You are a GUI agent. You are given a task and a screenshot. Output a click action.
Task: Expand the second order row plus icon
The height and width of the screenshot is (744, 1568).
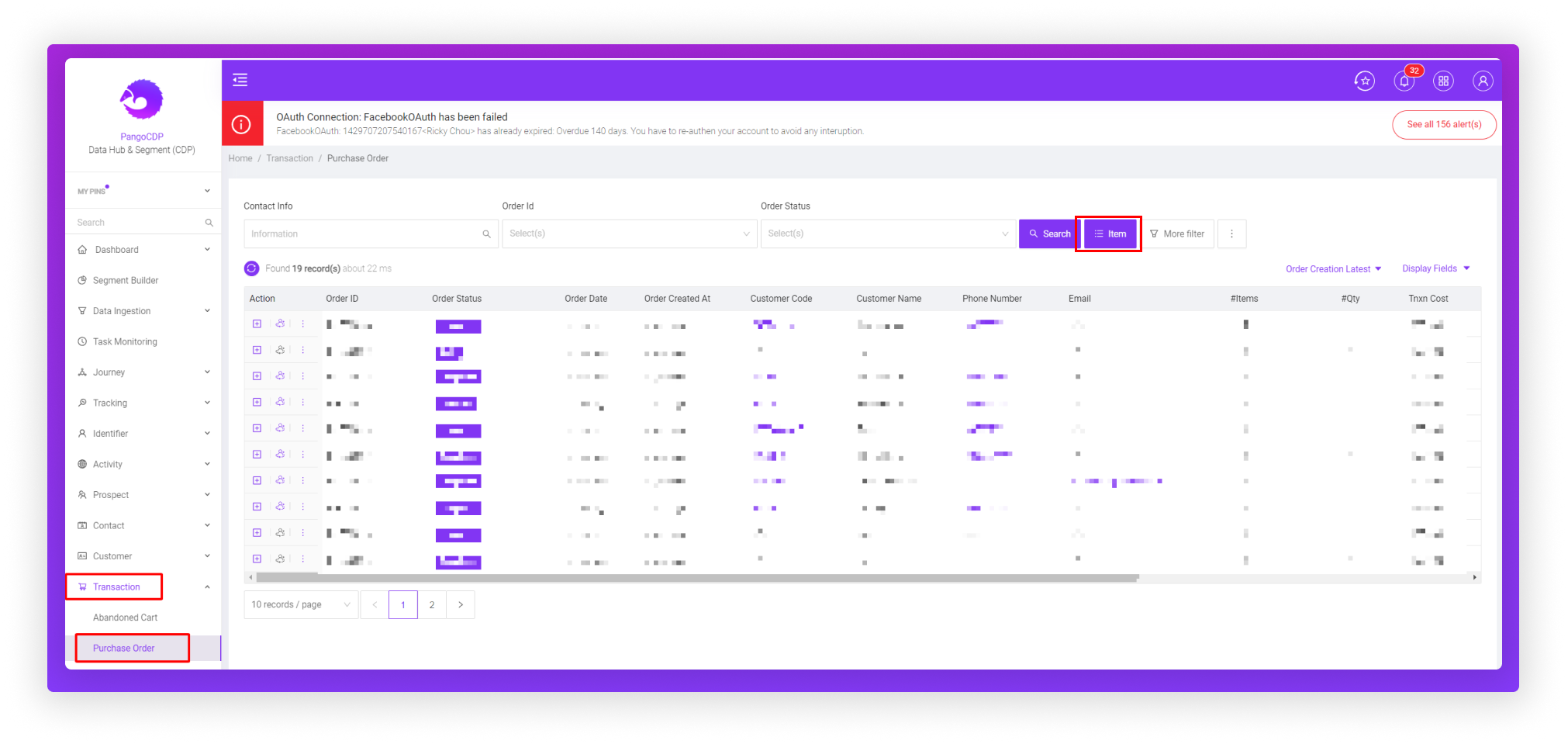click(257, 350)
